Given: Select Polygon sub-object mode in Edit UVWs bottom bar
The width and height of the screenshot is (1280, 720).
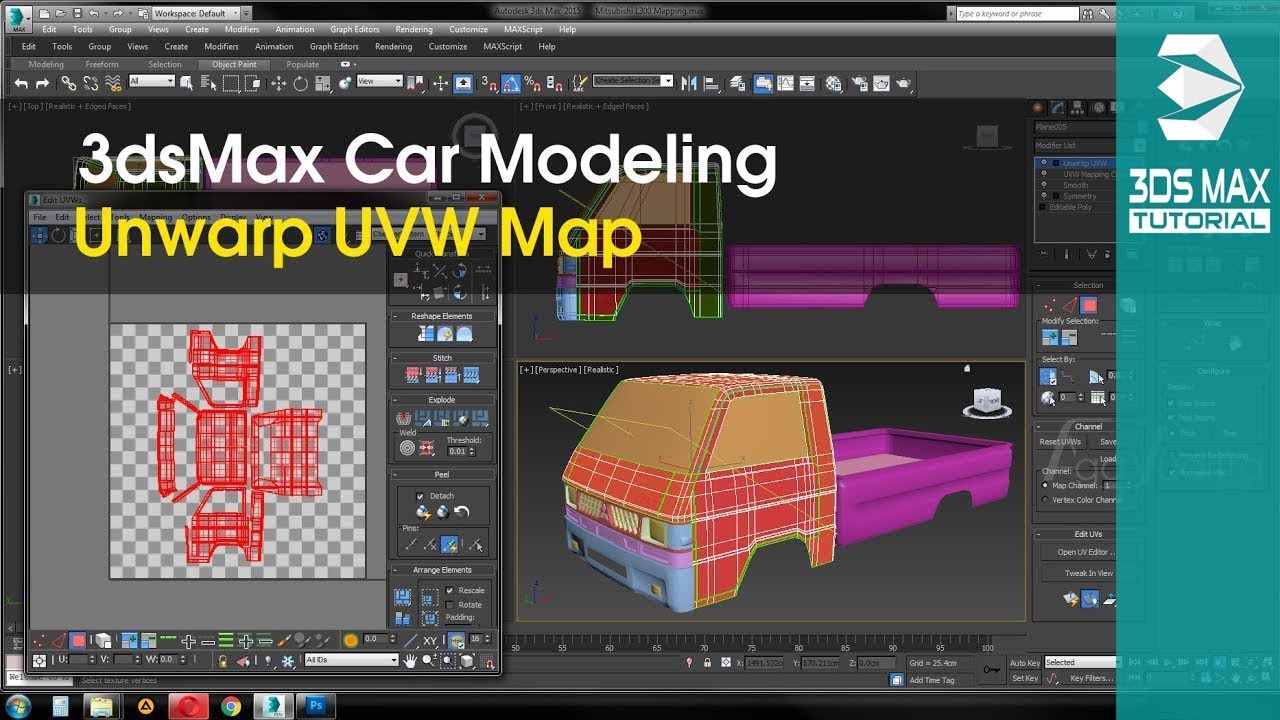Looking at the screenshot, I should pyautogui.click(x=78, y=640).
